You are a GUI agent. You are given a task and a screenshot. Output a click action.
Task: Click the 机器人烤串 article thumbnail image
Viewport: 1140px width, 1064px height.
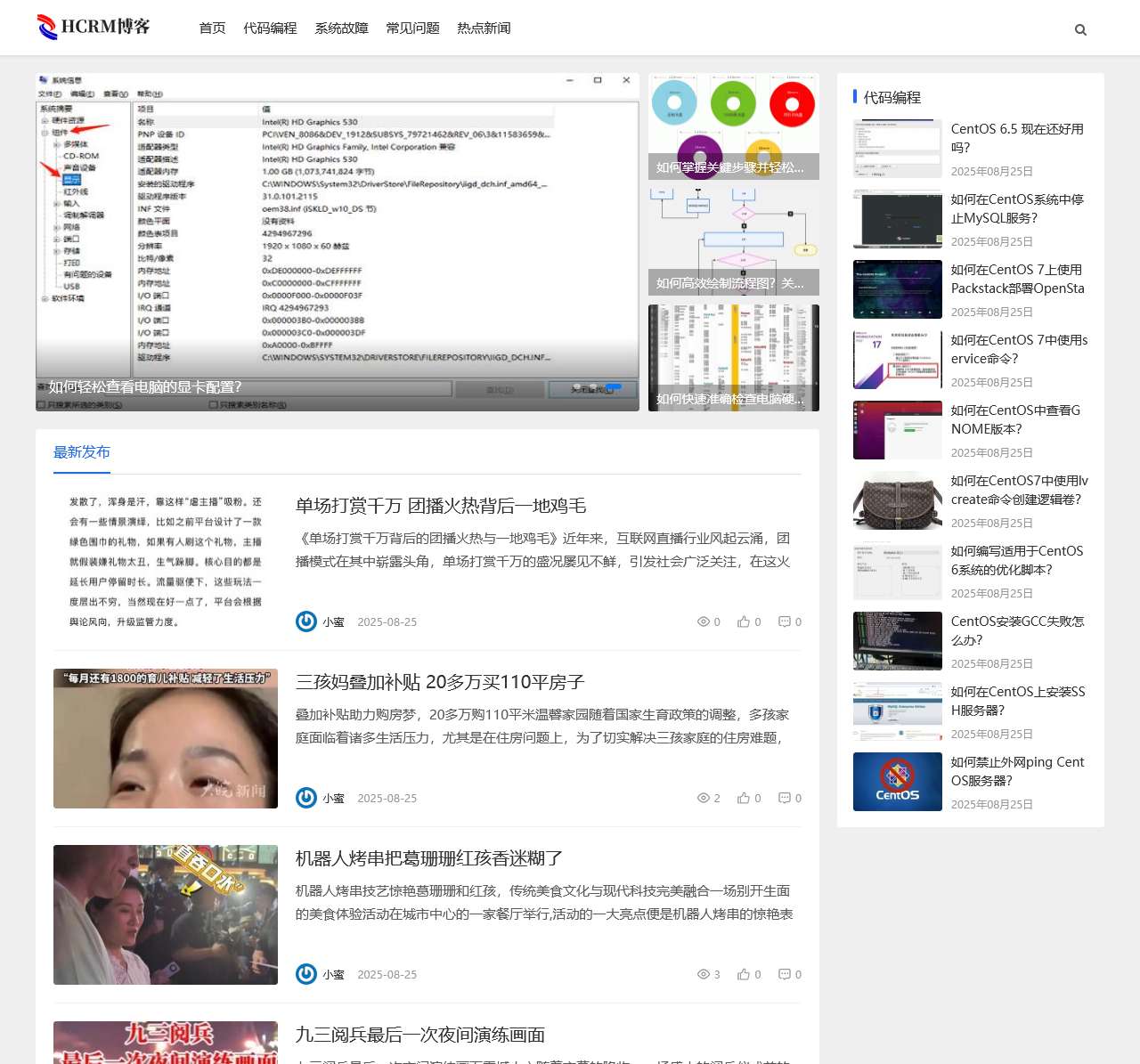[166, 914]
